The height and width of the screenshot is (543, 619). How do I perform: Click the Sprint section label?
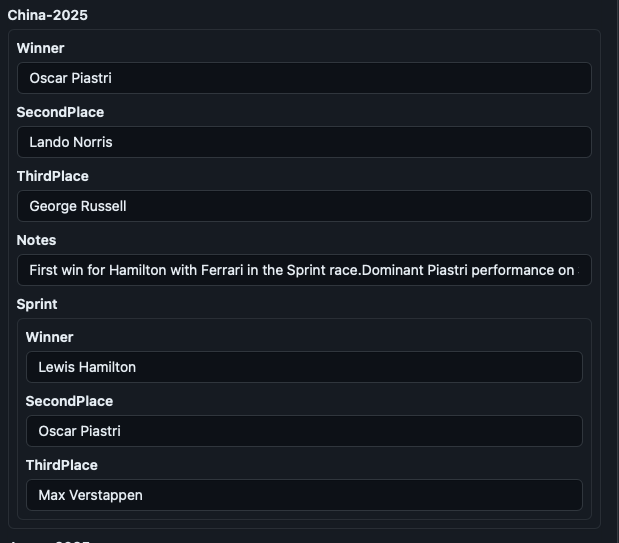(x=37, y=304)
